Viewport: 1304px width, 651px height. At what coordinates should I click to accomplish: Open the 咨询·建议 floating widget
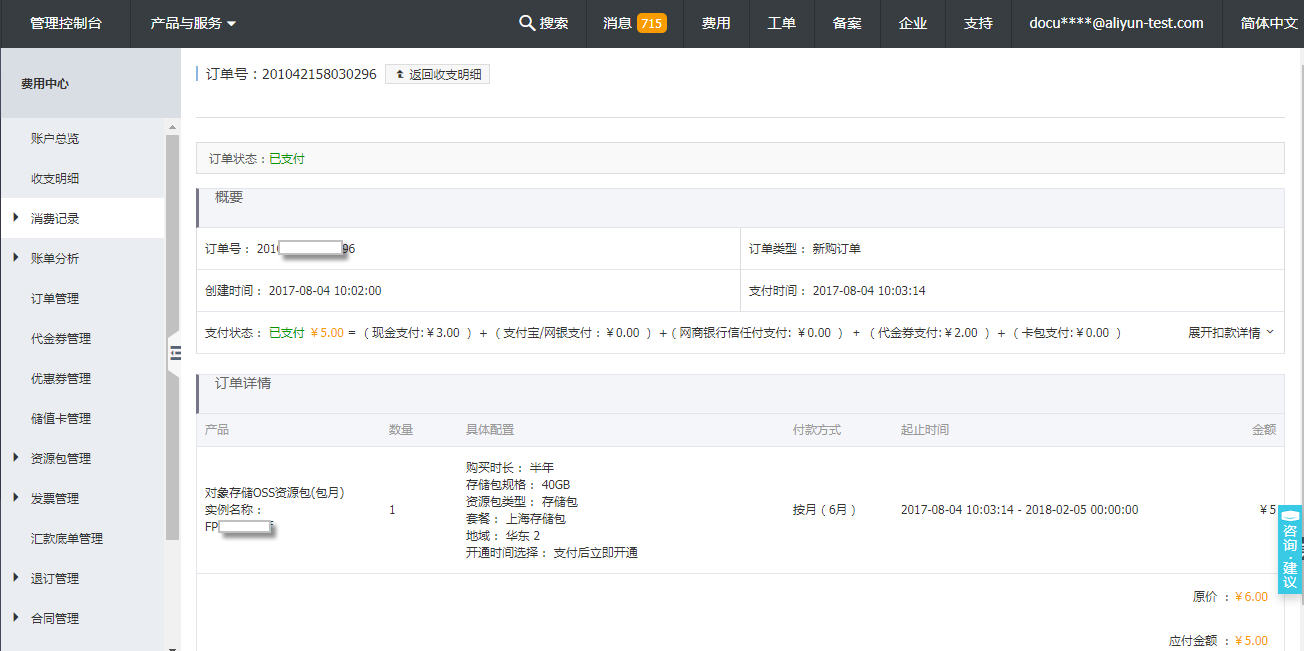(x=1290, y=551)
